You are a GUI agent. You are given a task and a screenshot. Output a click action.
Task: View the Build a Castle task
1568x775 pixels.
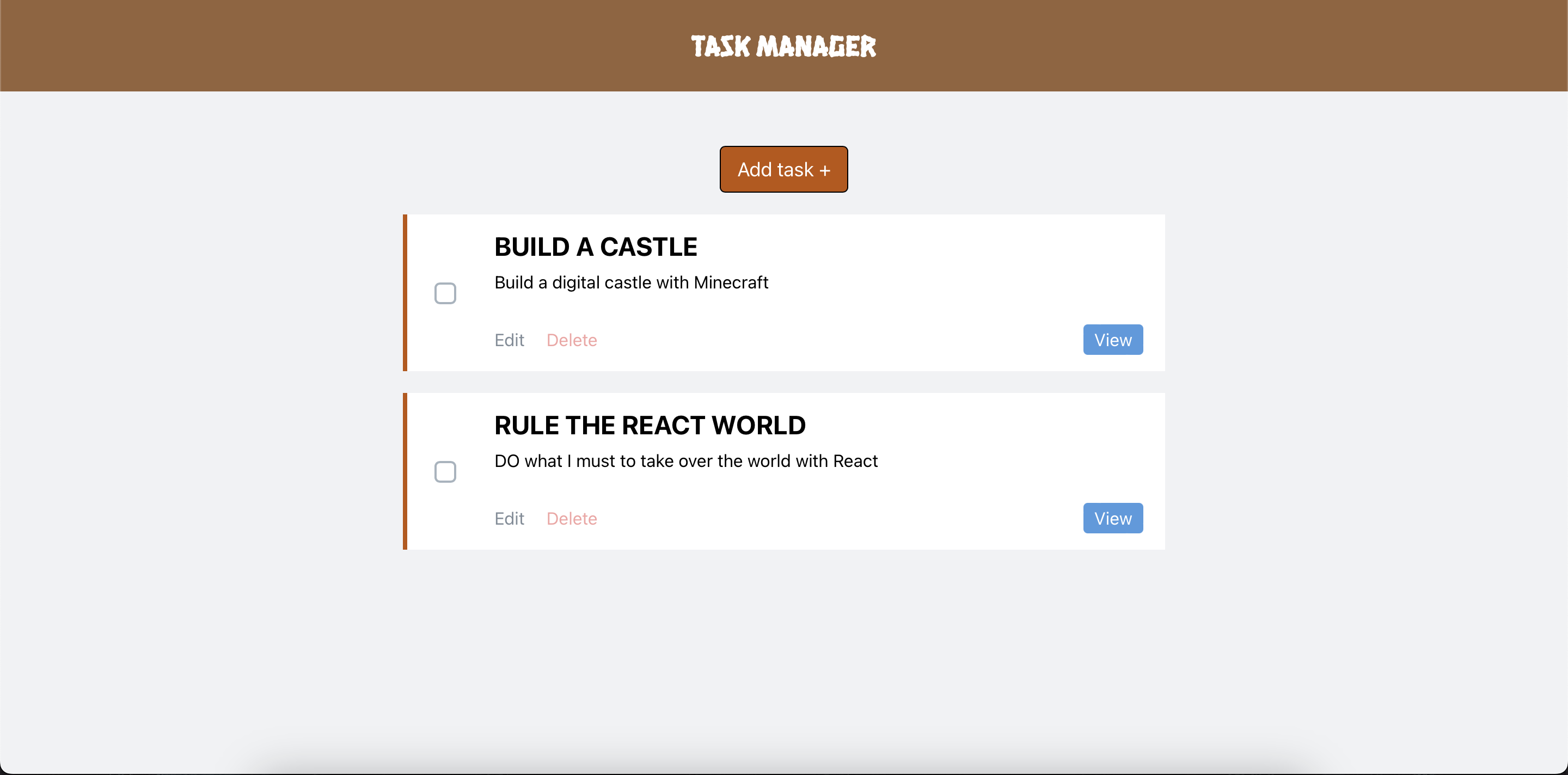click(1113, 340)
